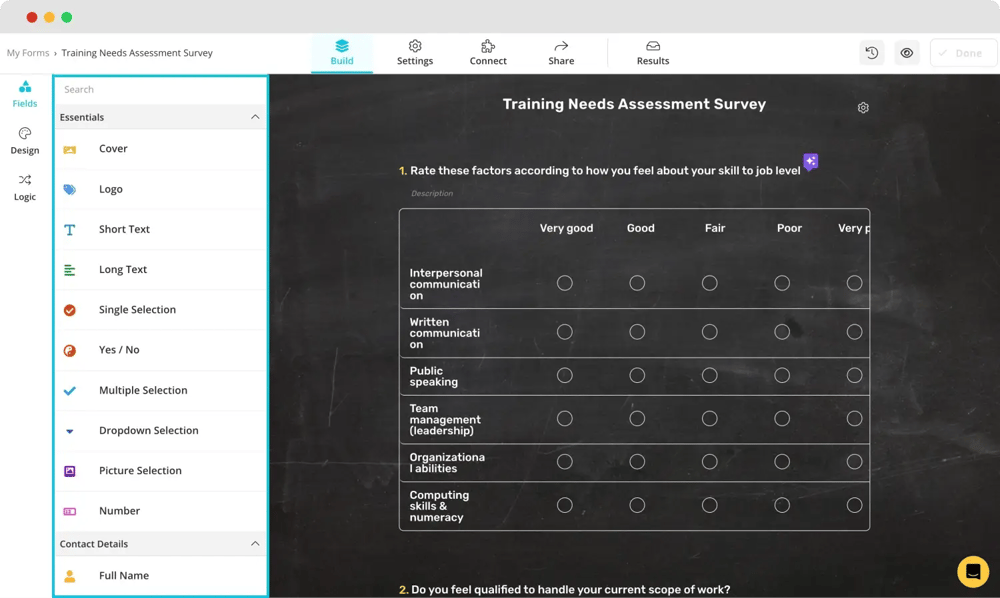1000x598 pixels.
Task: Collapse the Contact Details section
Action: (x=255, y=544)
